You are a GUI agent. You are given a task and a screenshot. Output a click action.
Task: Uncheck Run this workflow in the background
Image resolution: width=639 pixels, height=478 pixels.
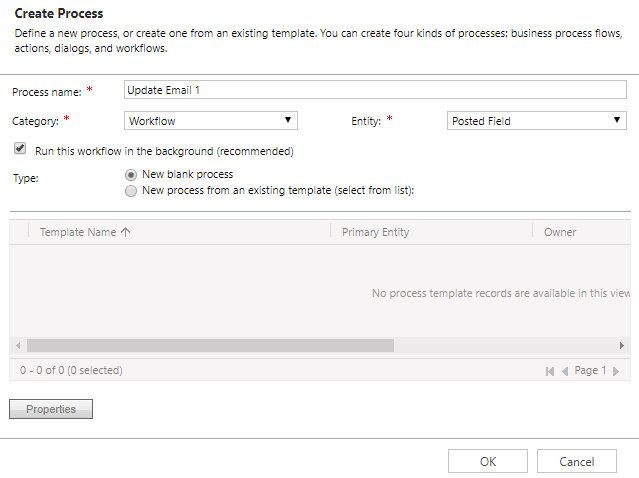pyautogui.click(x=20, y=148)
